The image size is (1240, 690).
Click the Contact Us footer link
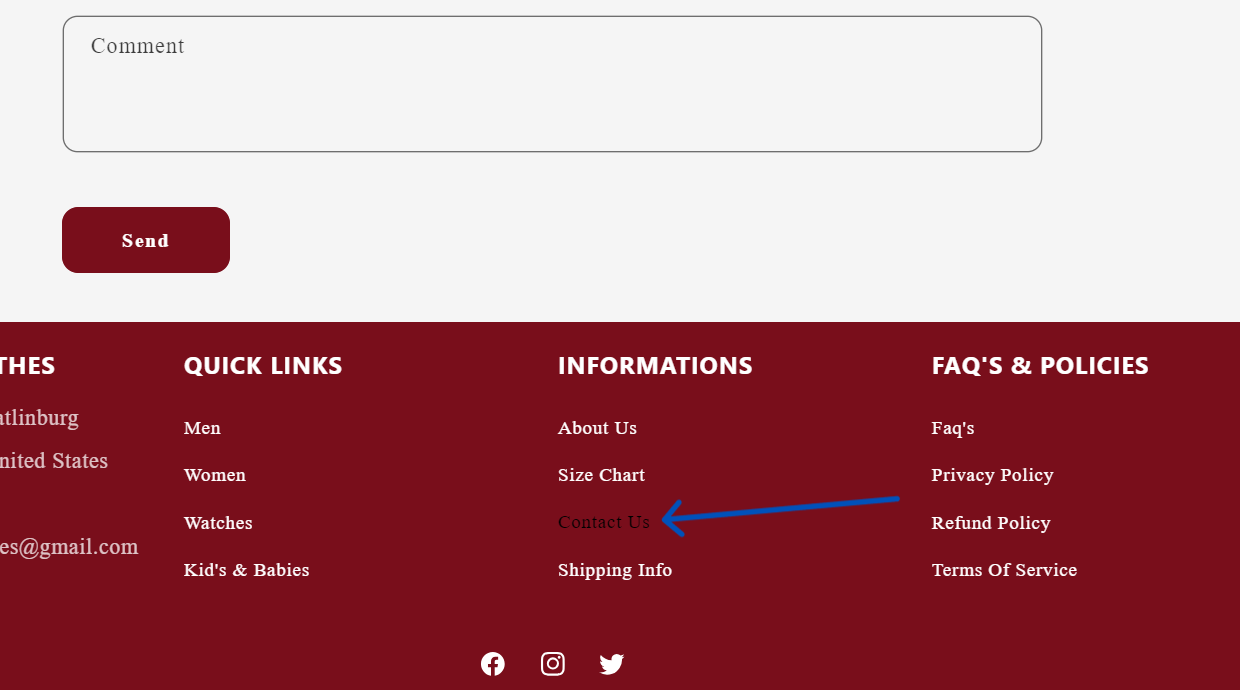(x=604, y=522)
